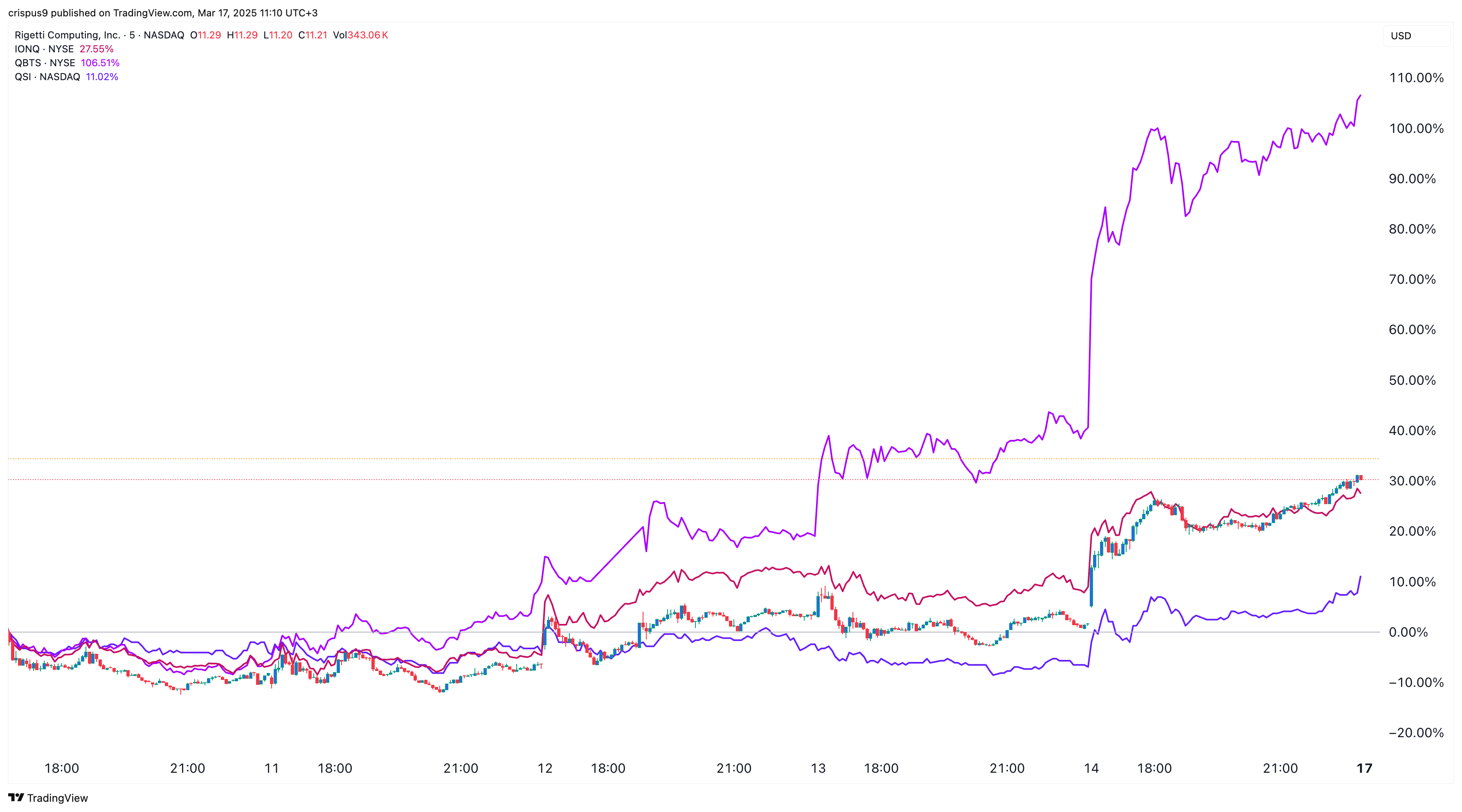Click the published-on TradingView.com header text
The width and height of the screenshot is (1462, 812).
tap(163, 13)
